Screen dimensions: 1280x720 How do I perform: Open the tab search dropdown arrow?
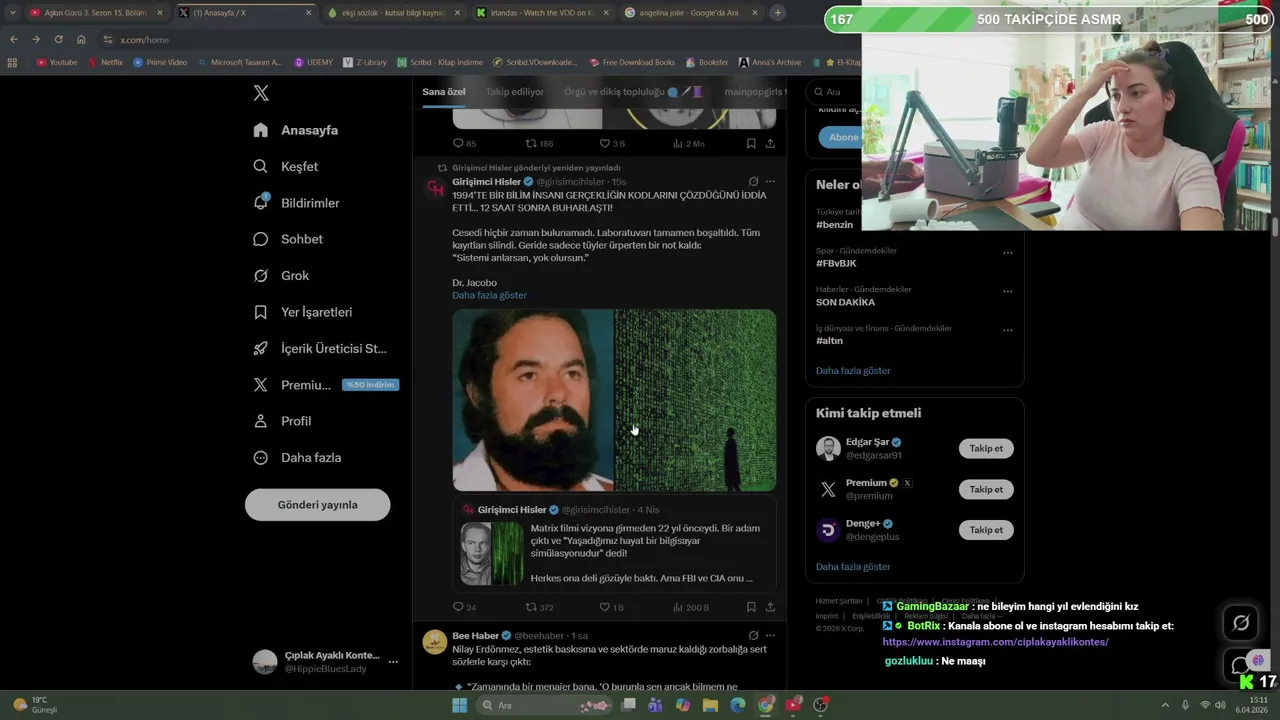click(x=12, y=12)
